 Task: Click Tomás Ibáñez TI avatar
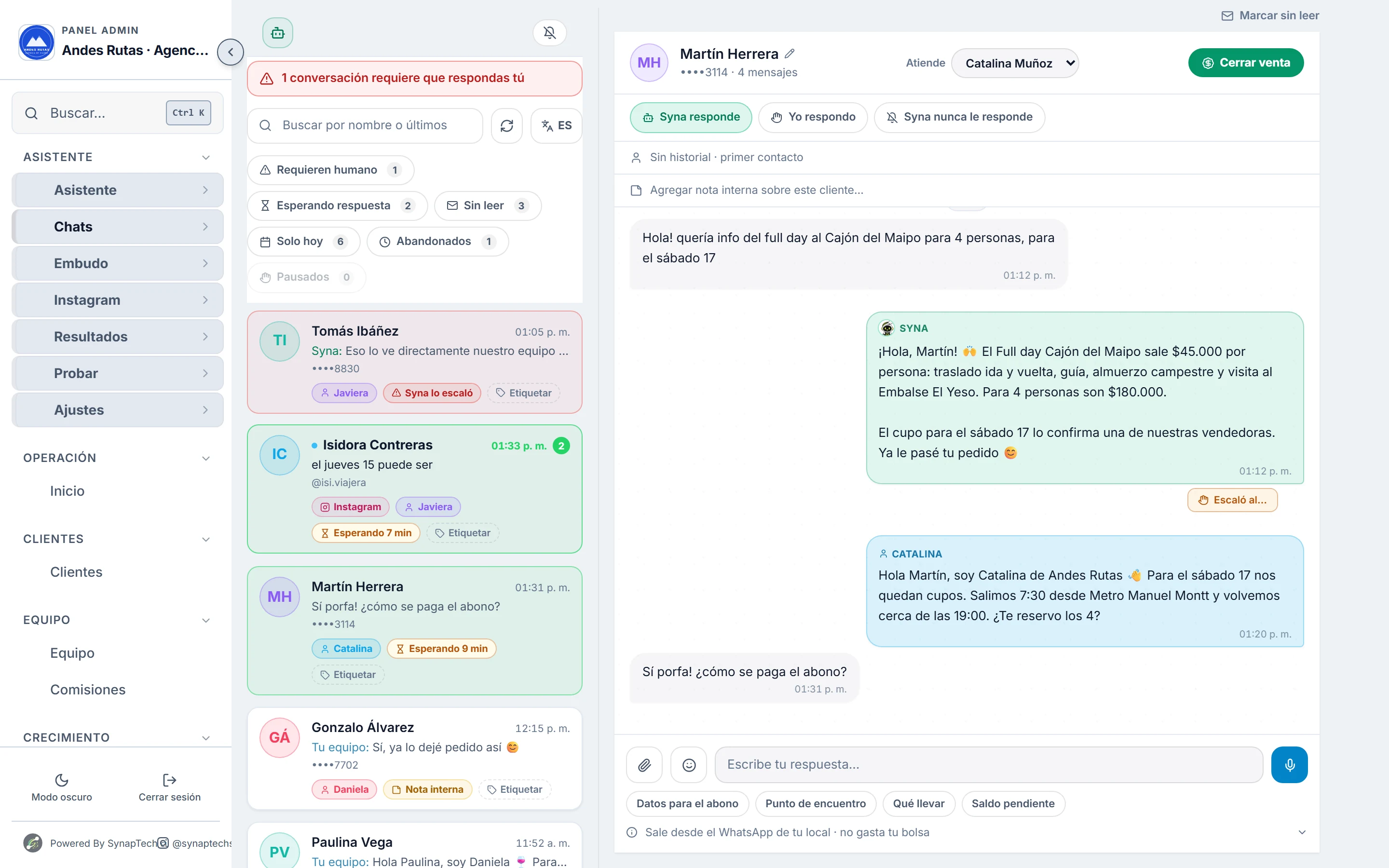(x=280, y=341)
